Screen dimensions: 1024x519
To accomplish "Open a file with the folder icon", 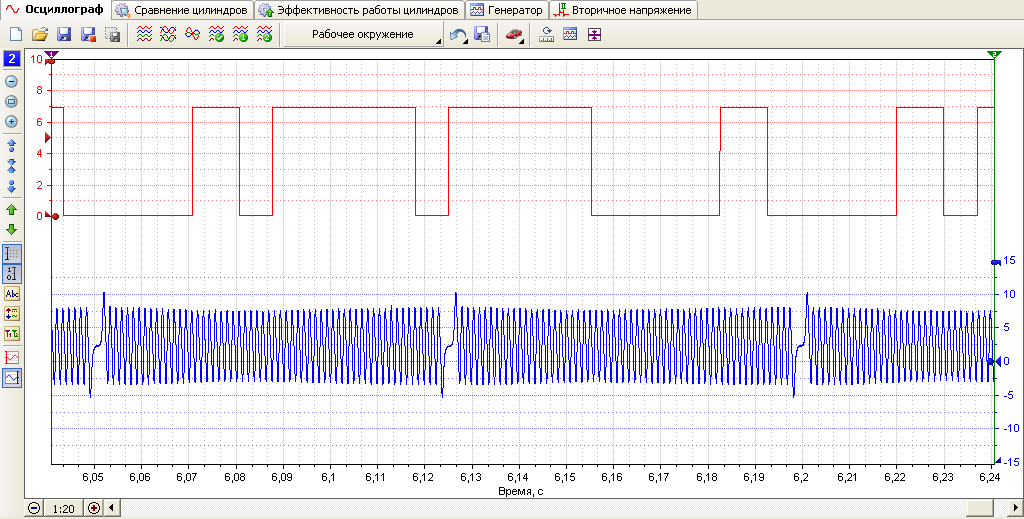I will [x=40, y=35].
